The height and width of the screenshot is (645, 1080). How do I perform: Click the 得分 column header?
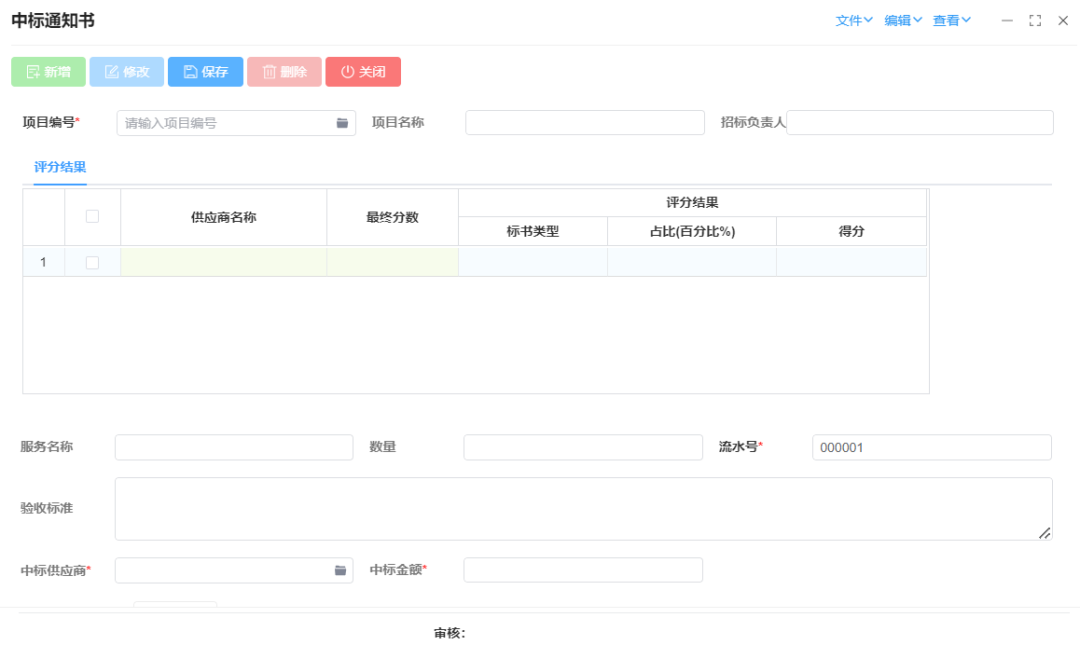click(x=851, y=232)
